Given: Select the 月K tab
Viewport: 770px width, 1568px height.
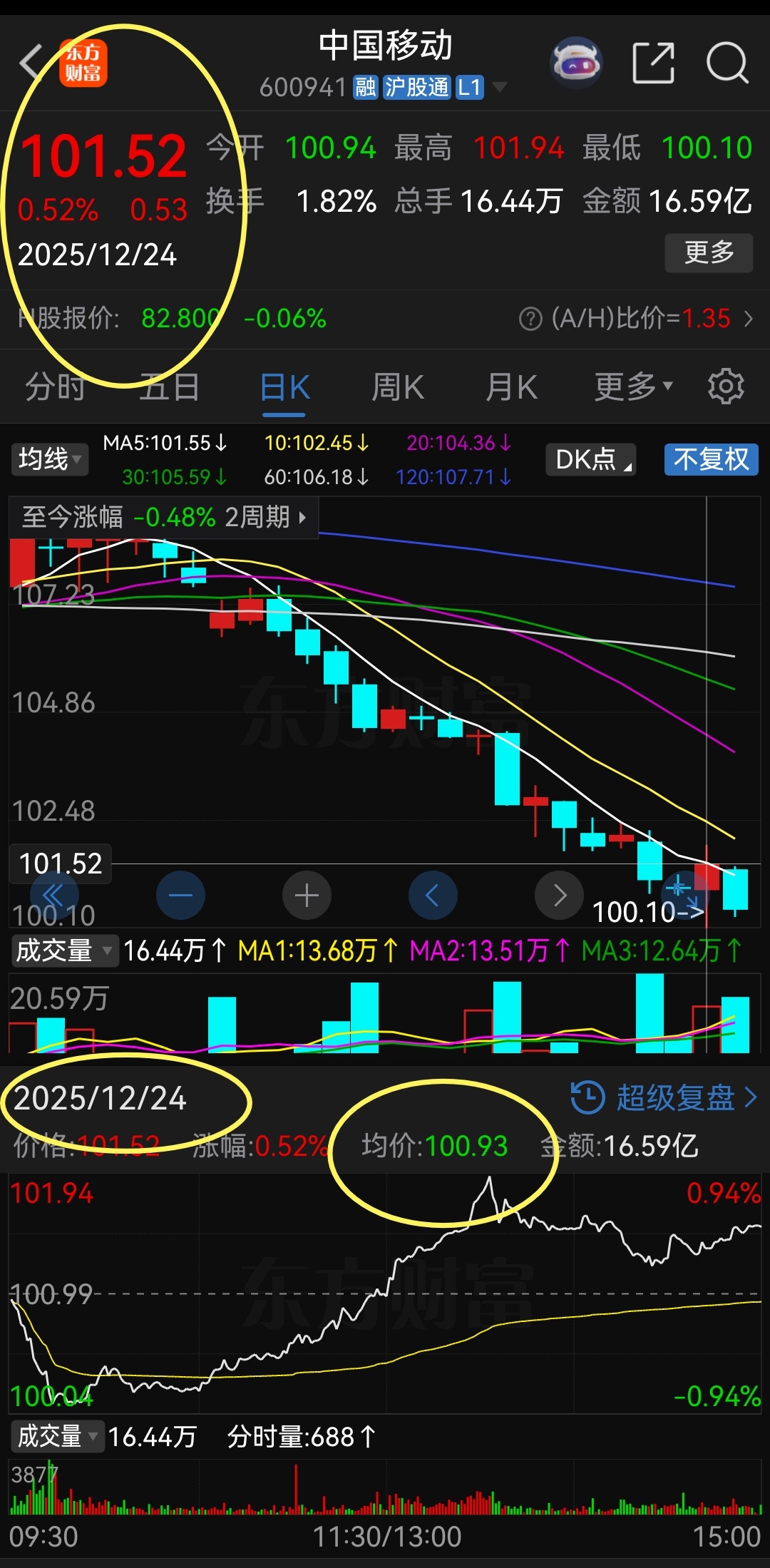Looking at the screenshot, I should coord(511,387).
